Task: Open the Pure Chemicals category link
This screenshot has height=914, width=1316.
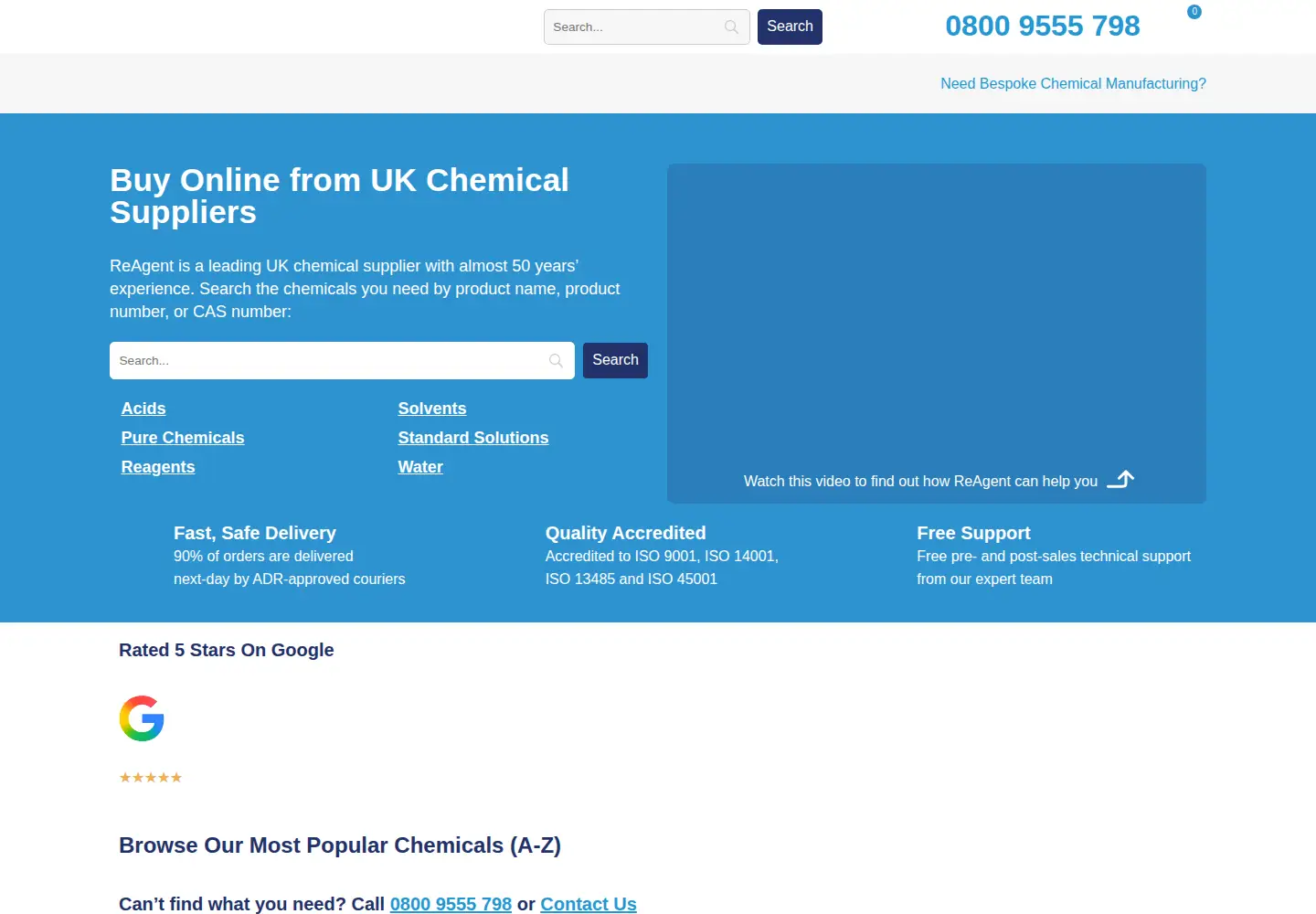Action: 183,438
